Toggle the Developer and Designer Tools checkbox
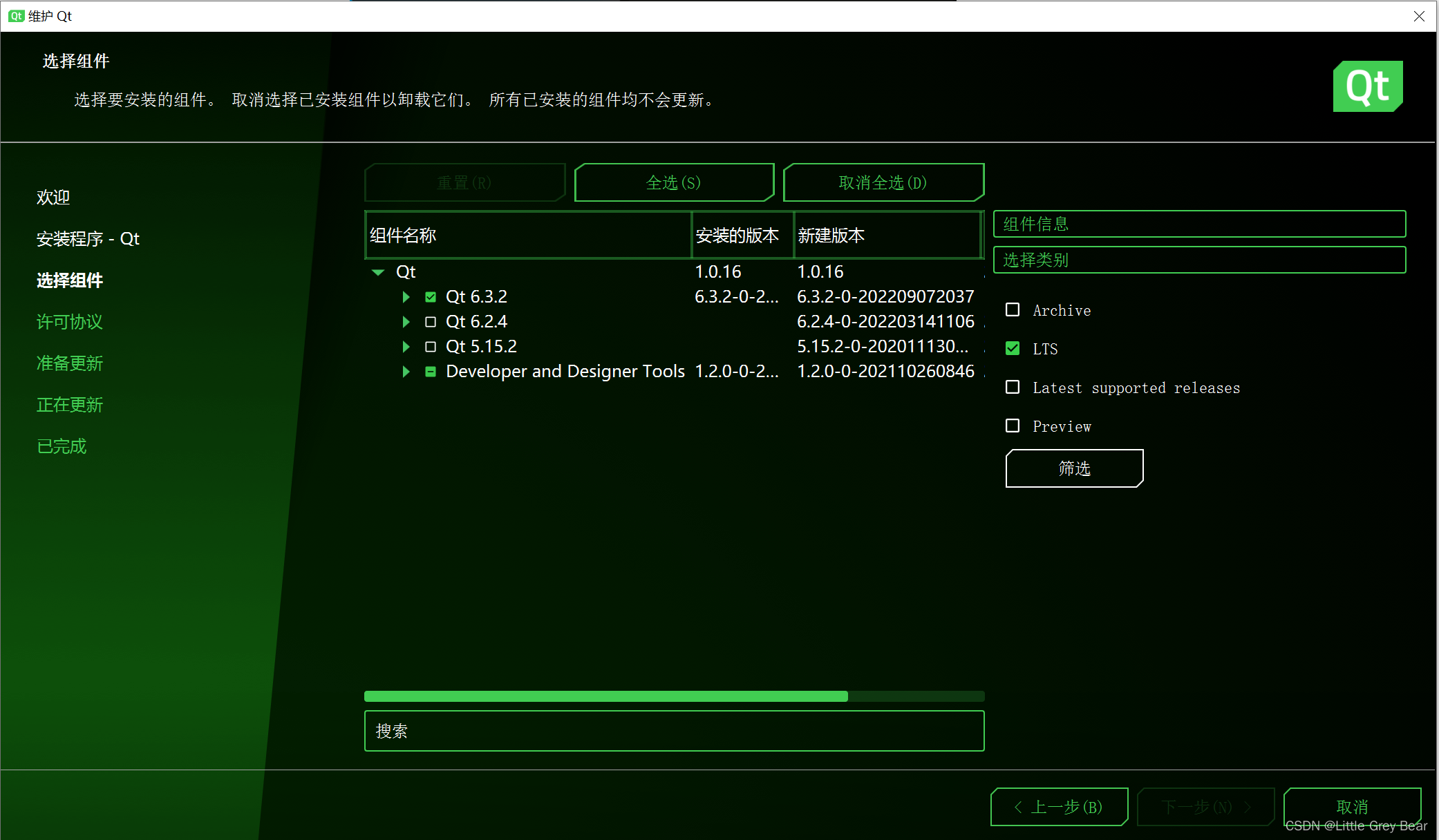 tap(431, 371)
